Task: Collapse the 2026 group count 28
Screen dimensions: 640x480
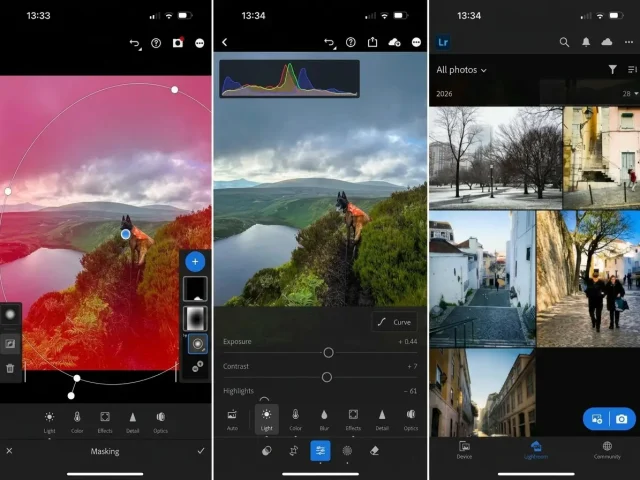Action: (630, 94)
